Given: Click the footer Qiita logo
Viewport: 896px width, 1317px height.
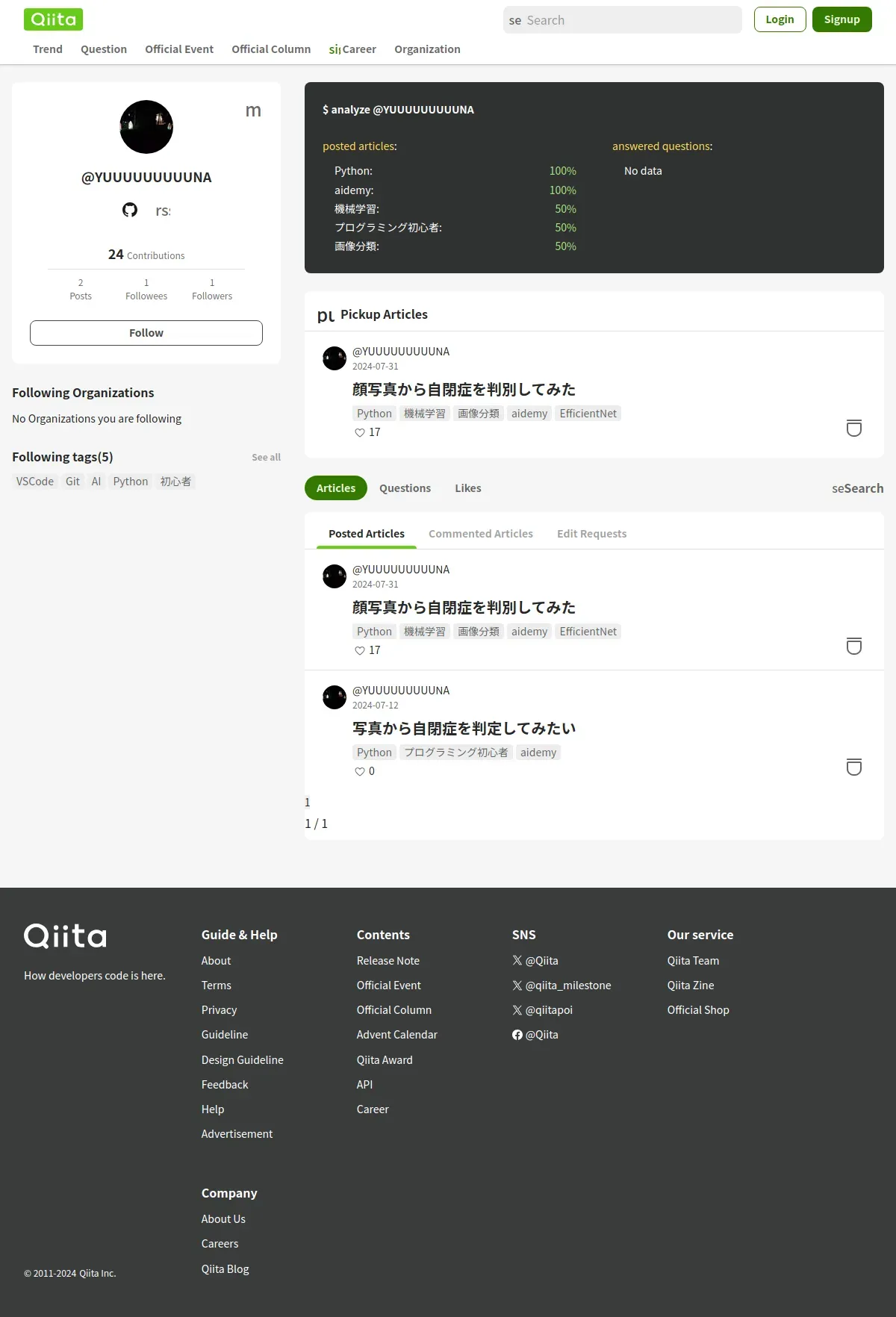Looking at the screenshot, I should click(65, 936).
